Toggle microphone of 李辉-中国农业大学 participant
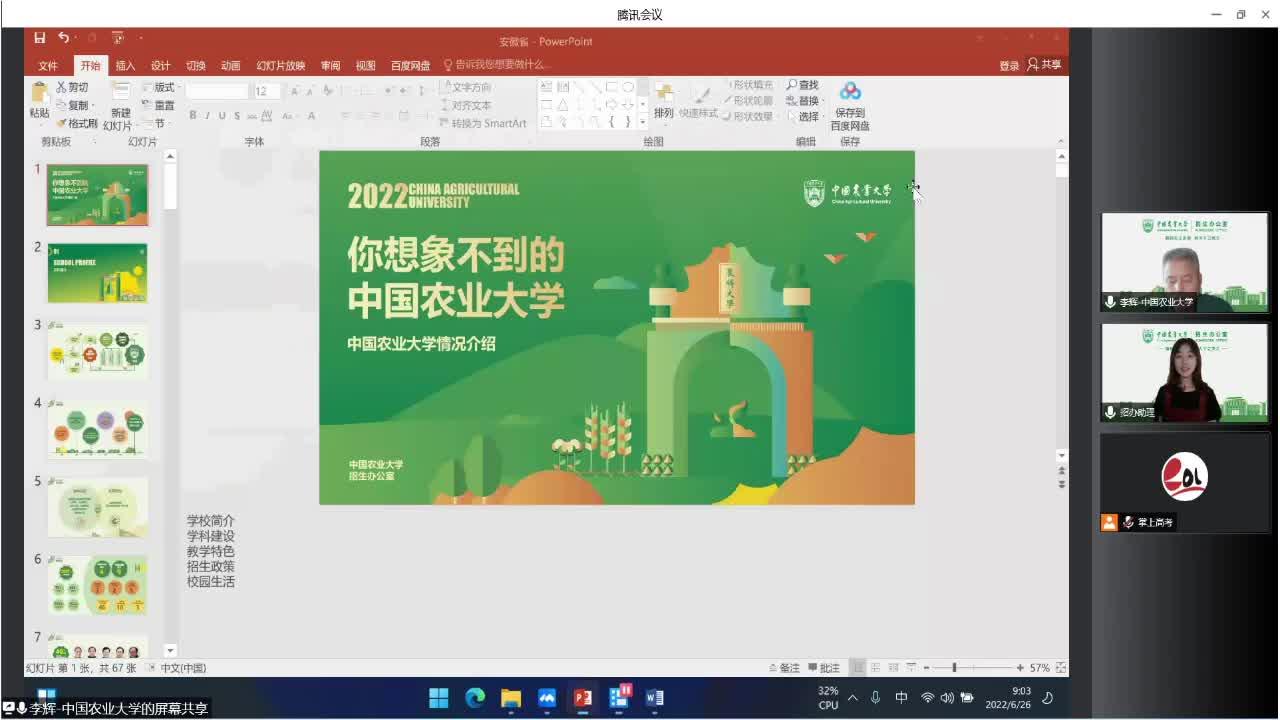 [x=1110, y=302]
